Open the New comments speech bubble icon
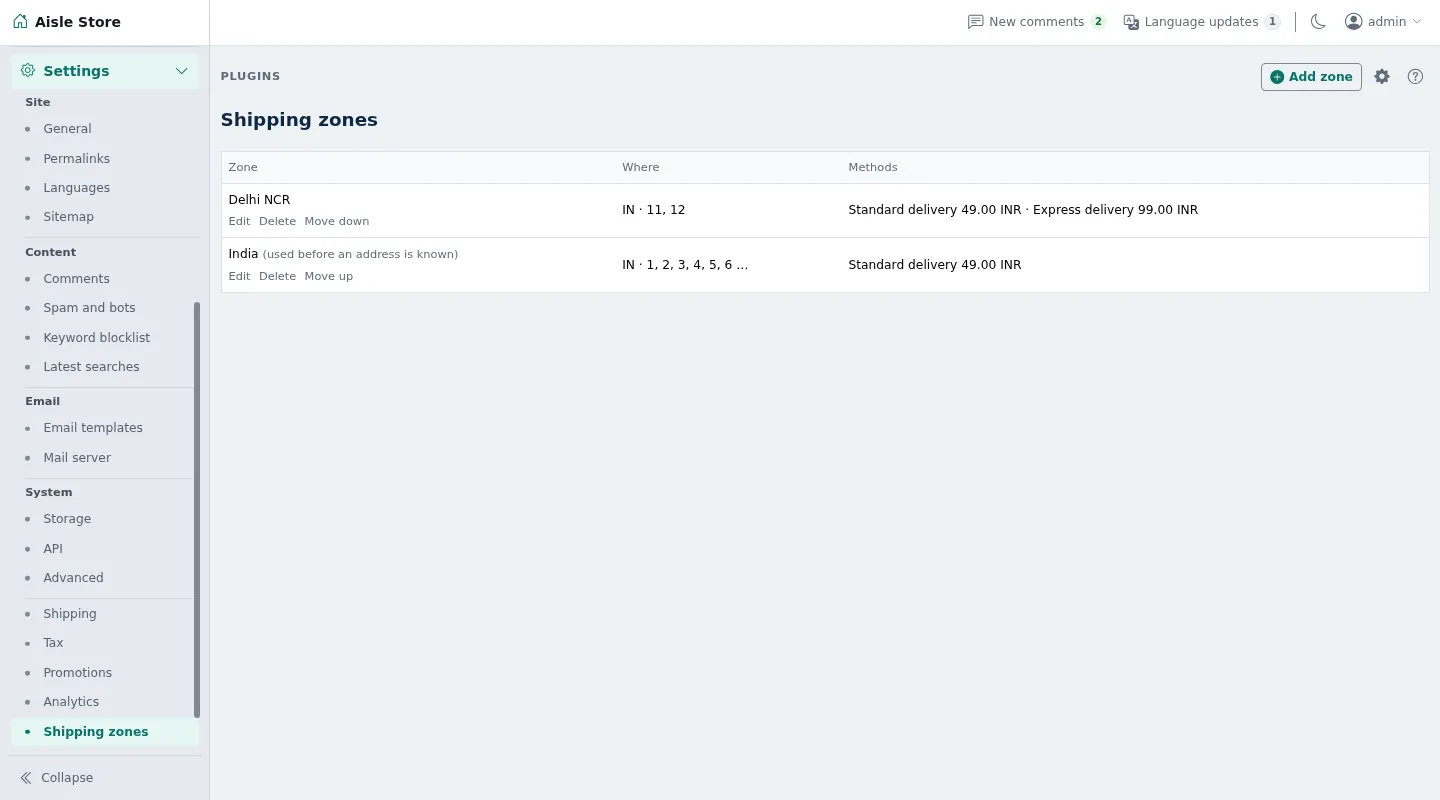This screenshot has height=800, width=1440. [x=975, y=22]
